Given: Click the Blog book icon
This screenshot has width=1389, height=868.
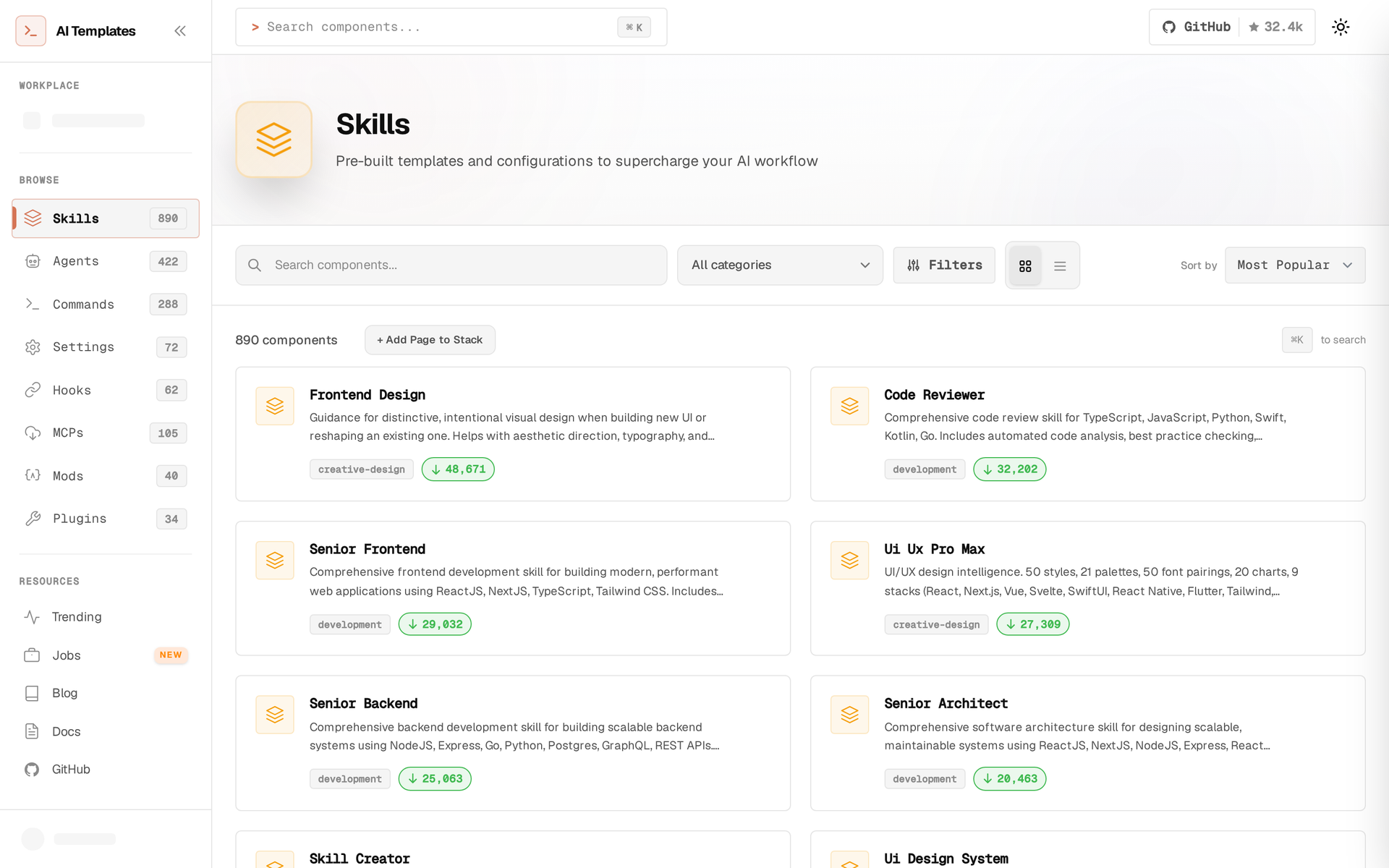Looking at the screenshot, I should 32,693.
